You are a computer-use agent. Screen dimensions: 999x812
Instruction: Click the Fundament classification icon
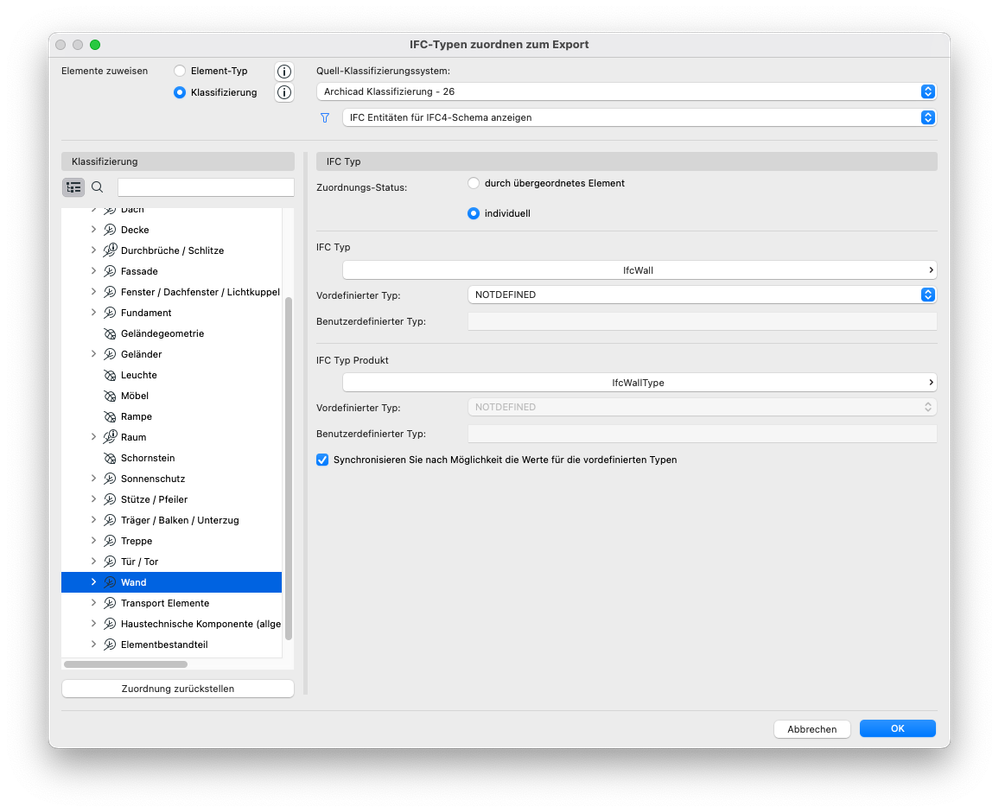click(x=110, y=313)
